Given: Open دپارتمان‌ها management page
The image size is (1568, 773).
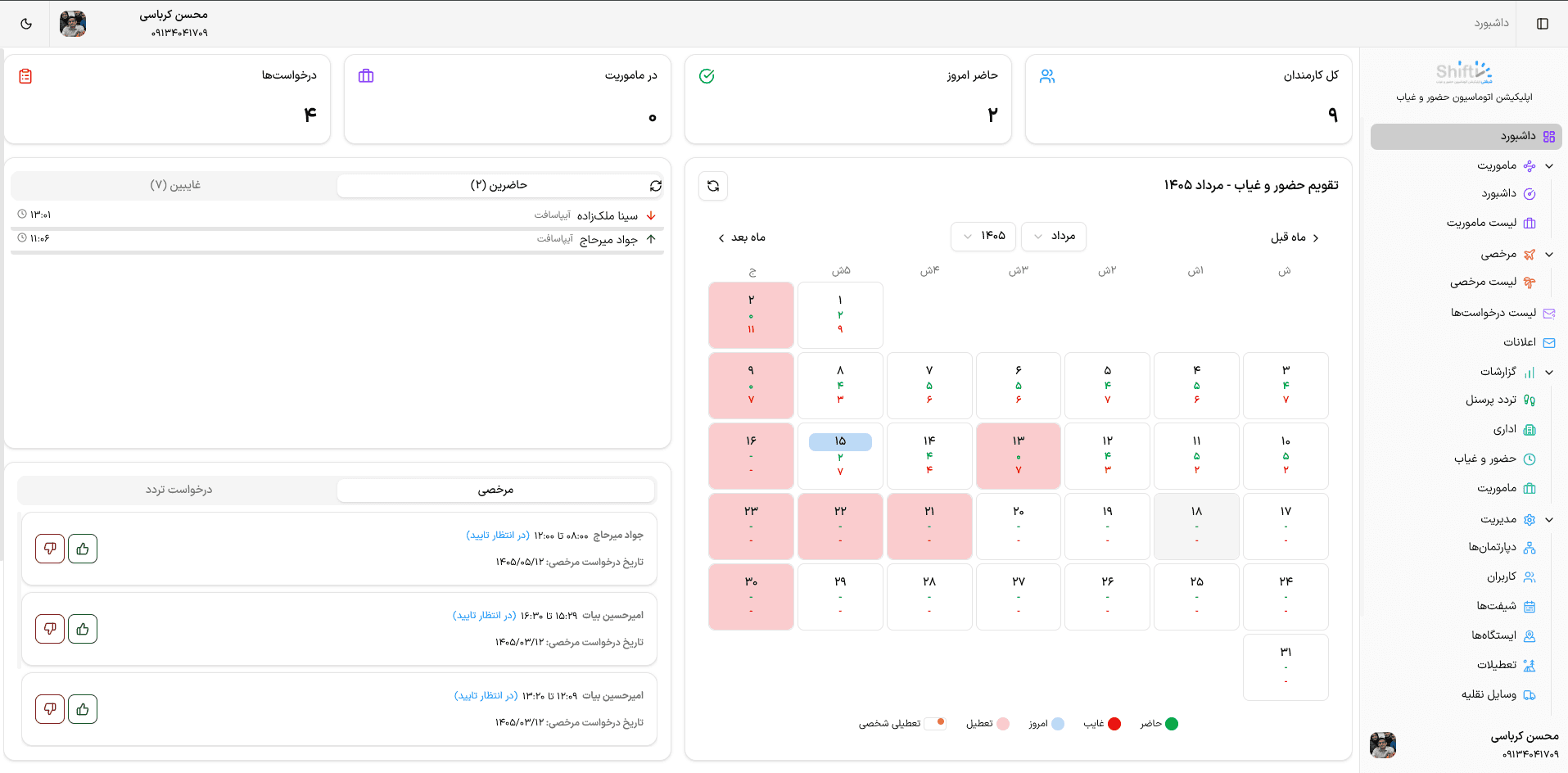Looking at the screenshot, I should (x=1502, y=547).
